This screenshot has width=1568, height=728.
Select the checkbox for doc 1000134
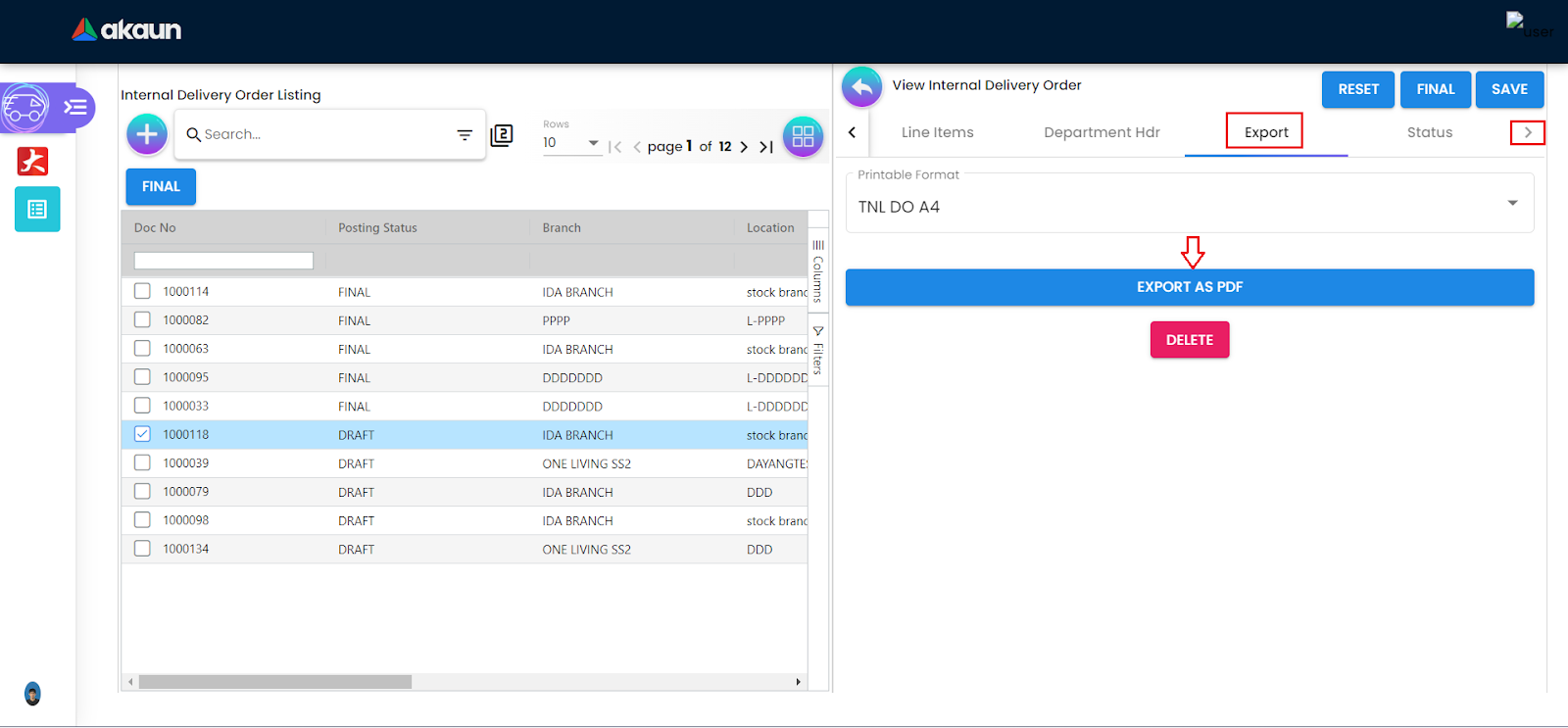tap(143, 549)
